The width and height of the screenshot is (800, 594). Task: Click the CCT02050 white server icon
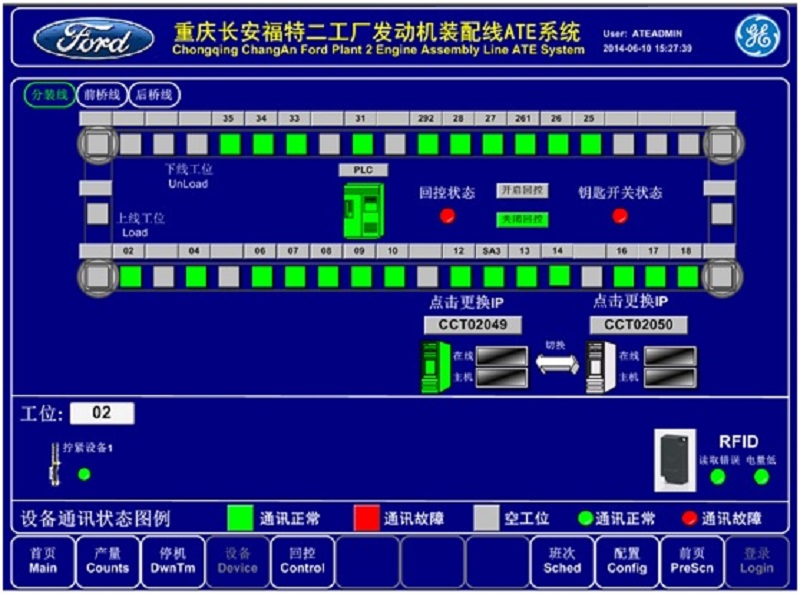tap(600, 367)
